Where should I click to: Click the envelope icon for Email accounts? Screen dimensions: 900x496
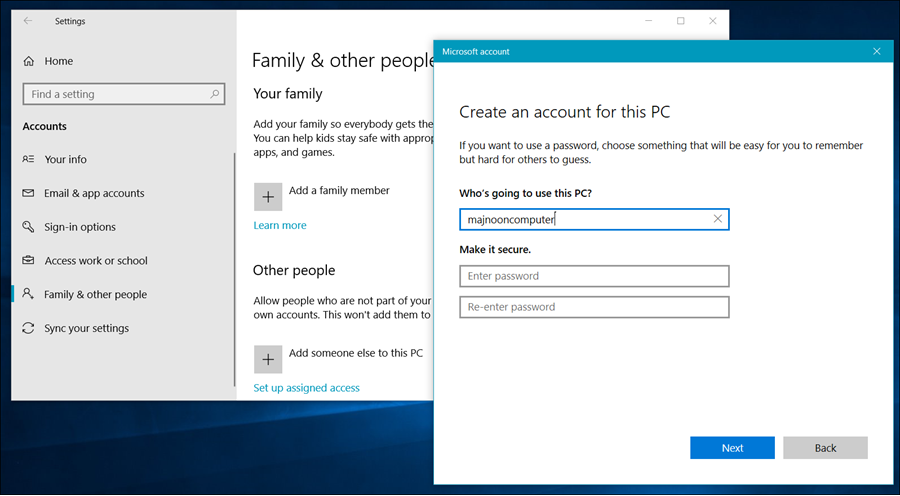28,193
